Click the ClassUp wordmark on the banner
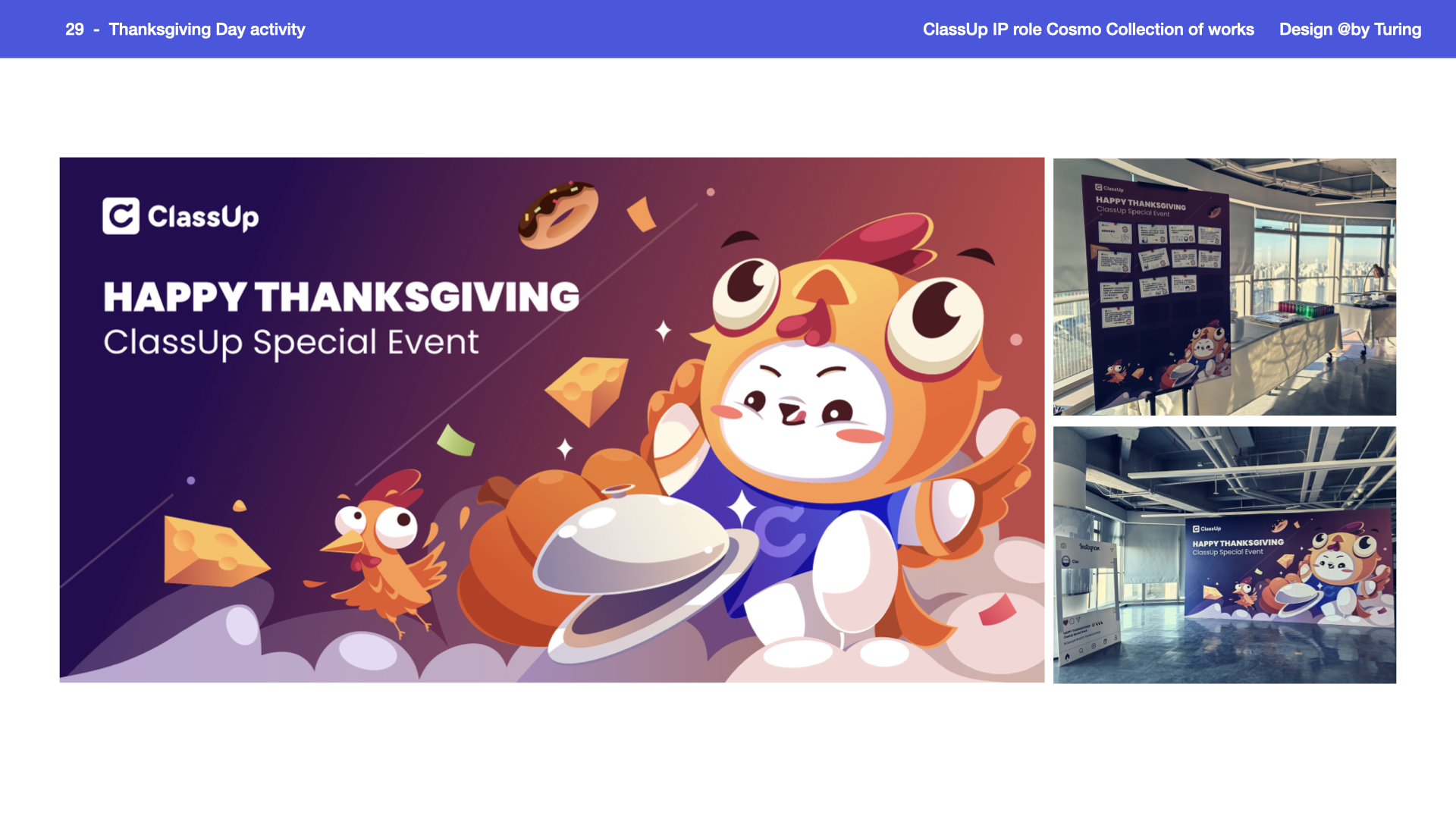 pos(203,218)
